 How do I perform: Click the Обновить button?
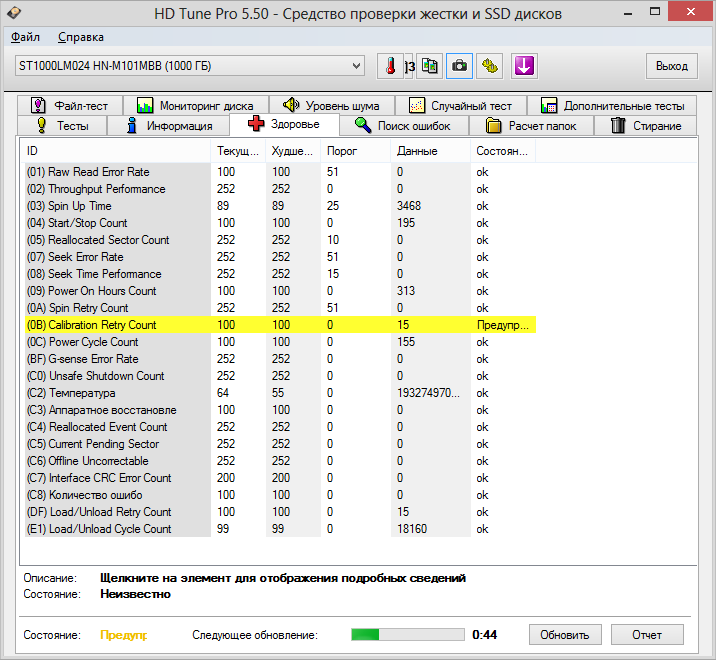pyautogui.click(x=565, y=635)
